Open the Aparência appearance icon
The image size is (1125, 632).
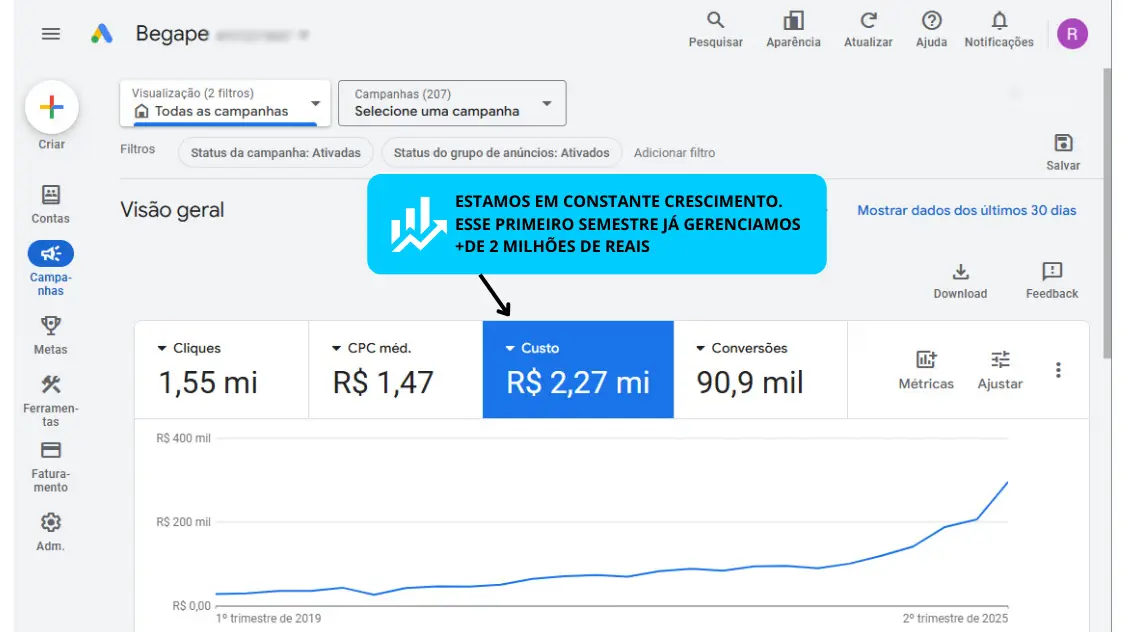(793, 21)
